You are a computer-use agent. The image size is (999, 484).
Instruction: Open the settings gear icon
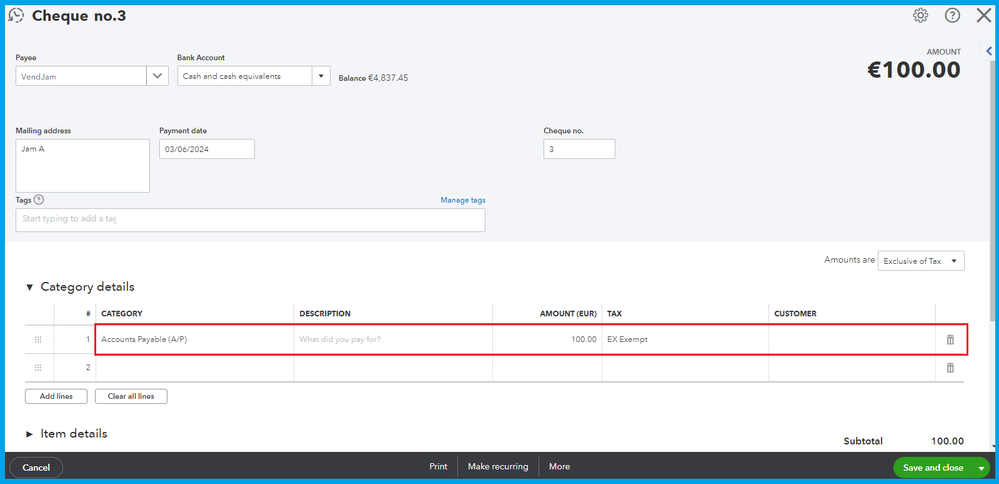click(x=920, y=16)
